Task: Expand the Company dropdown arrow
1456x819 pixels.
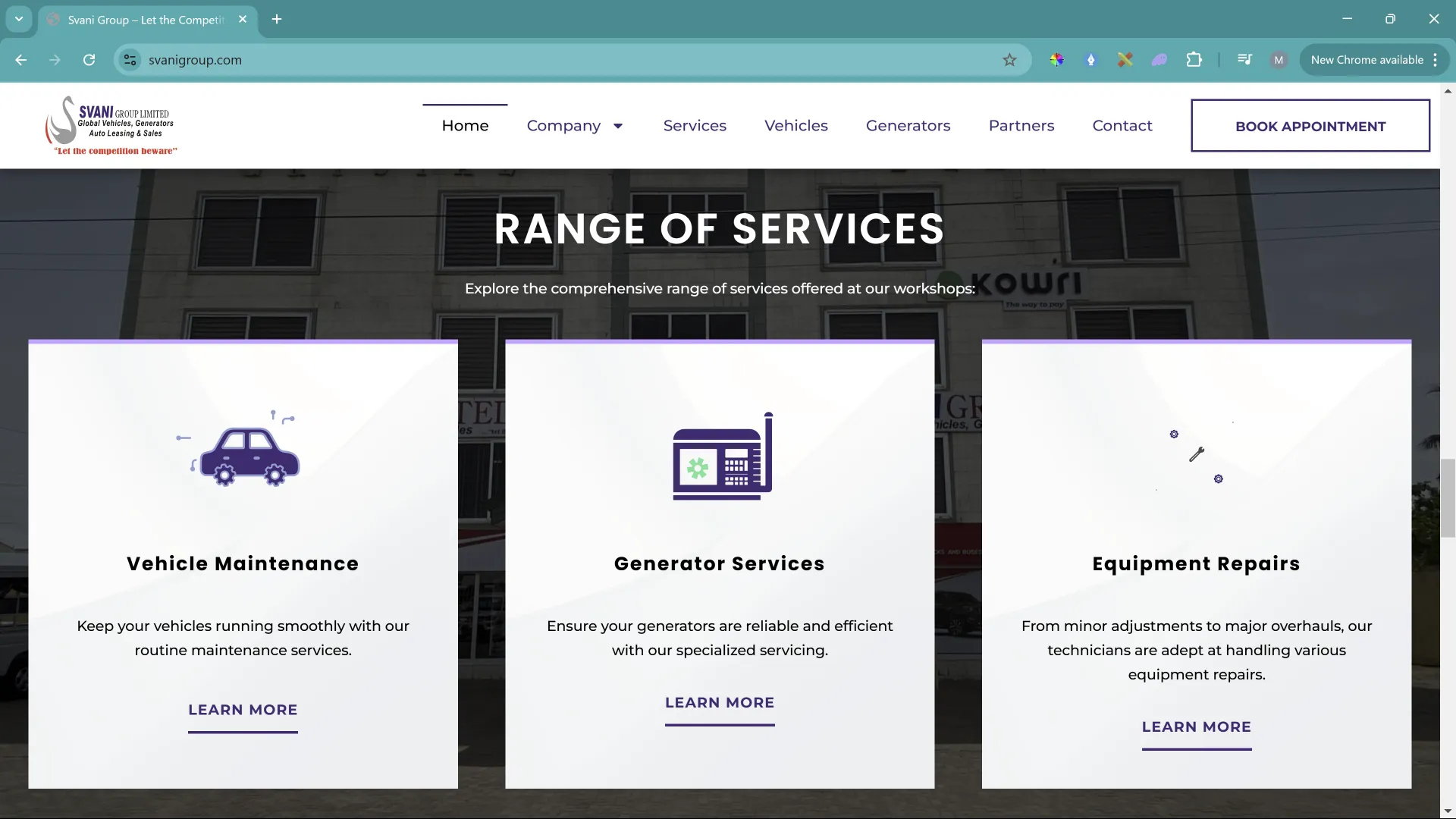Action: point(618,126)
